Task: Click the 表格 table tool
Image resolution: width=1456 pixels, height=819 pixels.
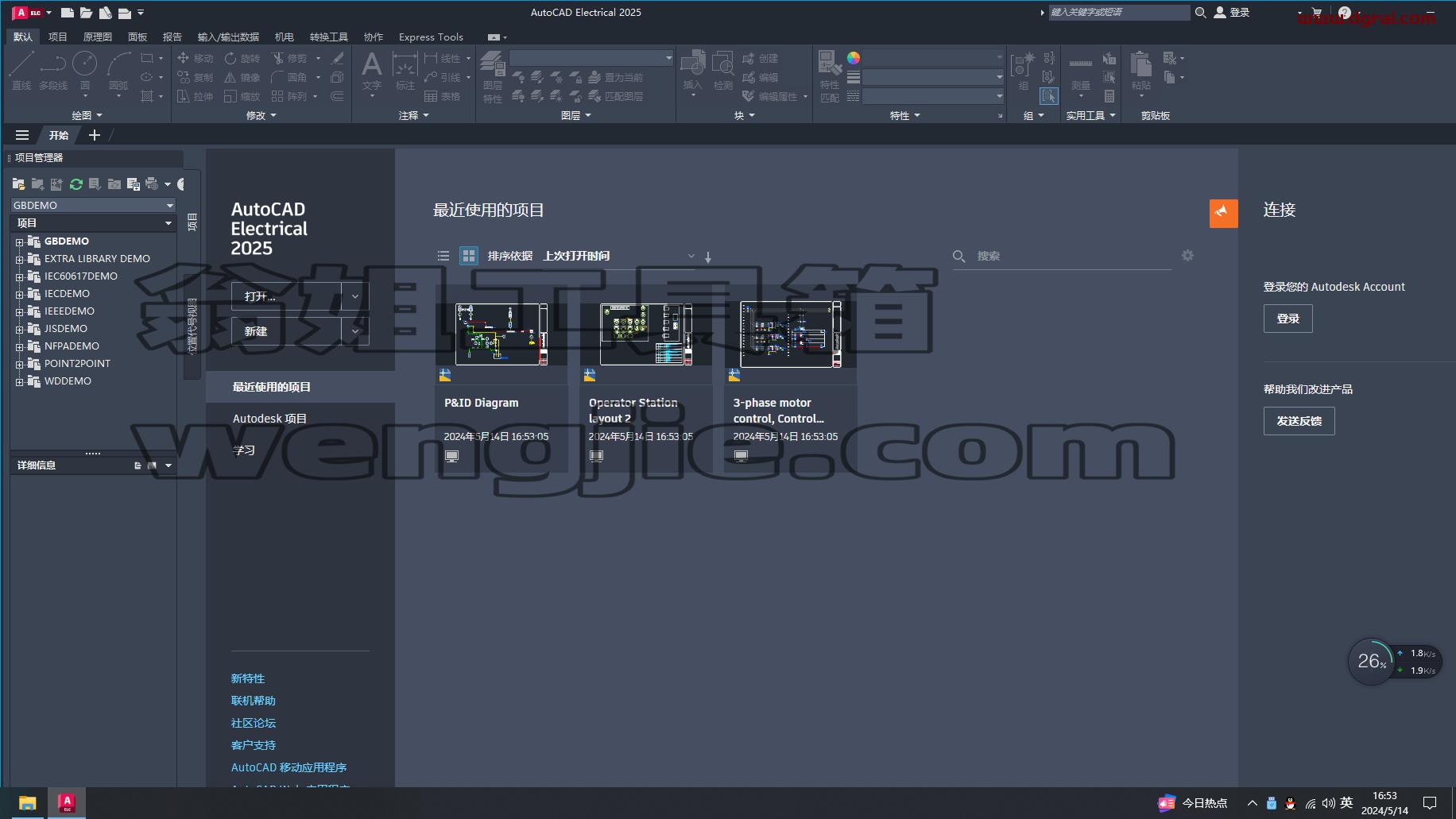Action: (x=443, y=96)
